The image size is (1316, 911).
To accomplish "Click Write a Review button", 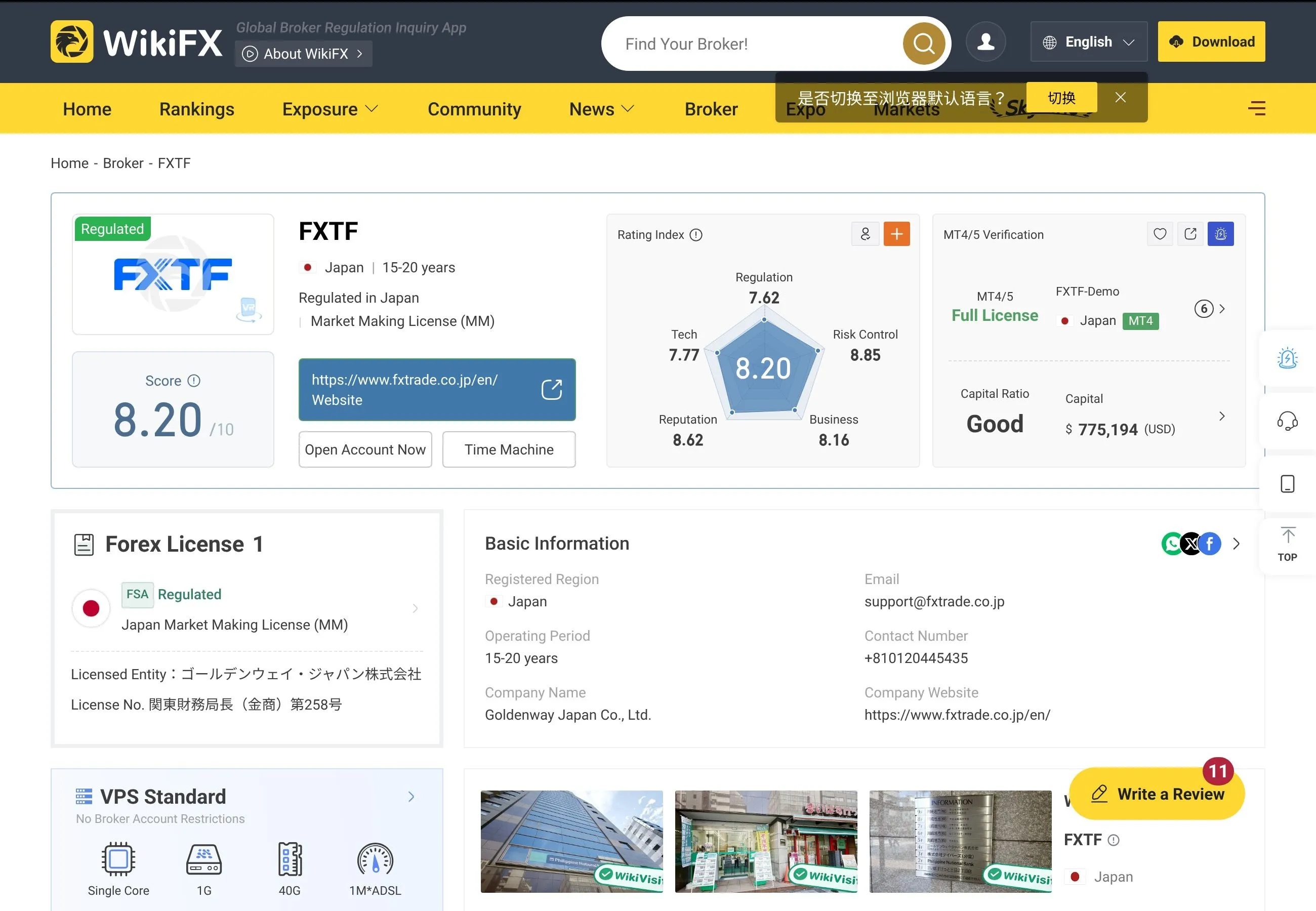I will pyautogui.click(x=1157, y=794).
